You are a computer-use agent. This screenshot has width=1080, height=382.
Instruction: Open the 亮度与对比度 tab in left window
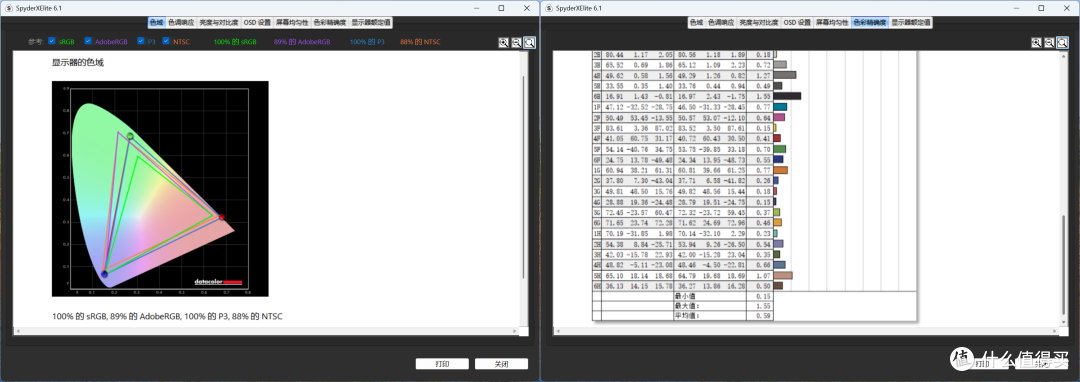click(219, 22)
